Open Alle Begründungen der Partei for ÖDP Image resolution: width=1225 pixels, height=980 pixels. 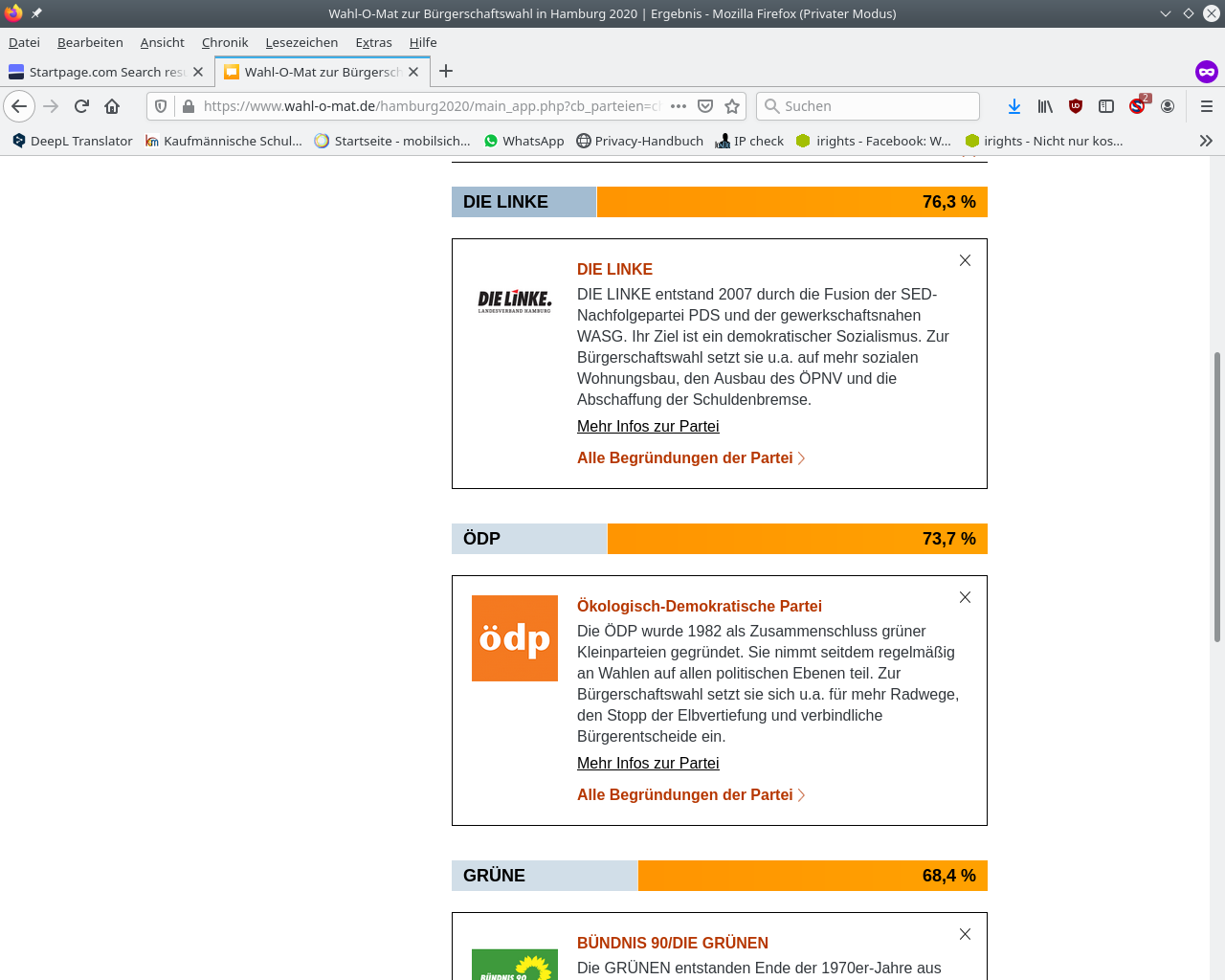[x=691, y=795]
